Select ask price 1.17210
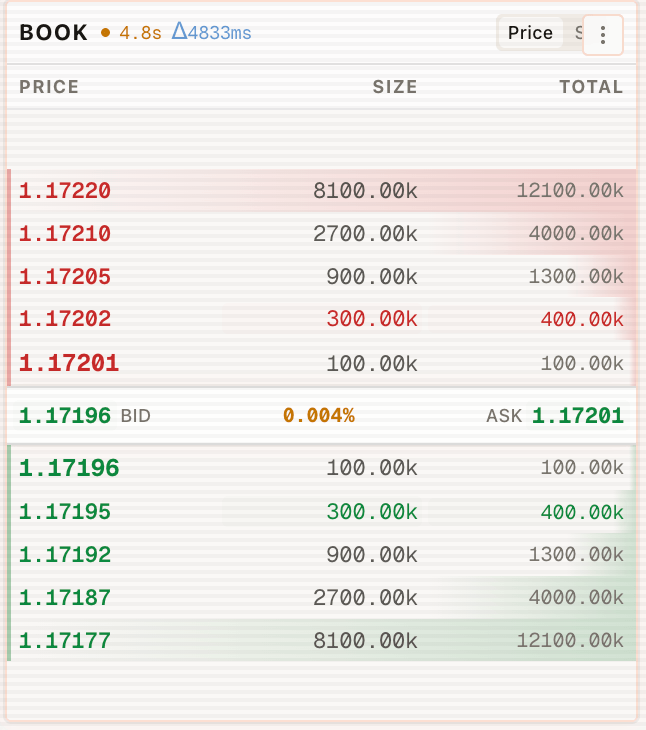This screenshot has height=730, width=646. [x=65, y=234]
